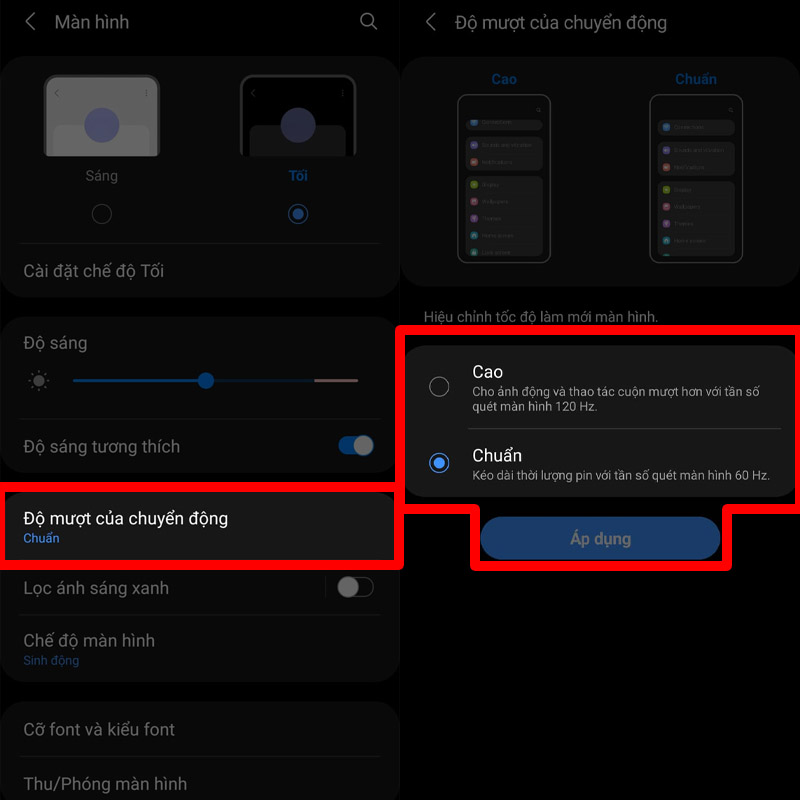Open Cài đặt chế độ Tối

pyautogui.click(x=199, y=271)
